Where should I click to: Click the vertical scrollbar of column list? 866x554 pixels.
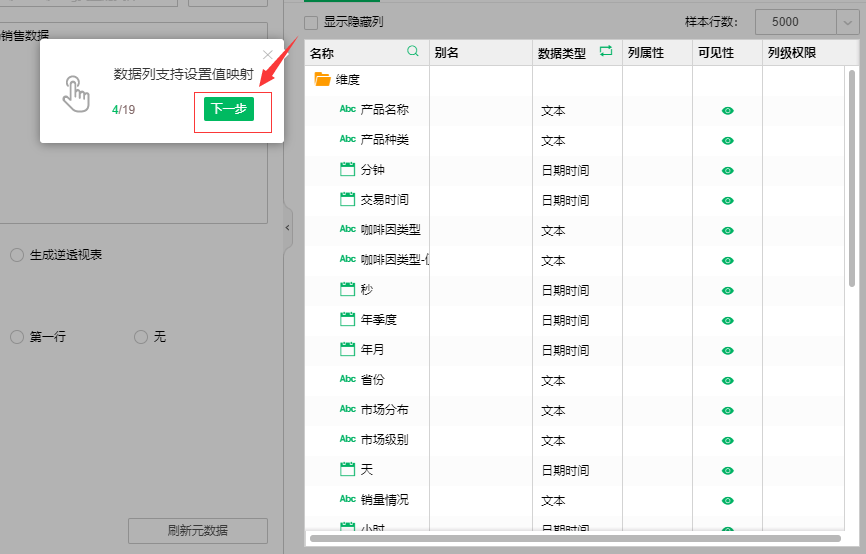[x=852, y=178]
